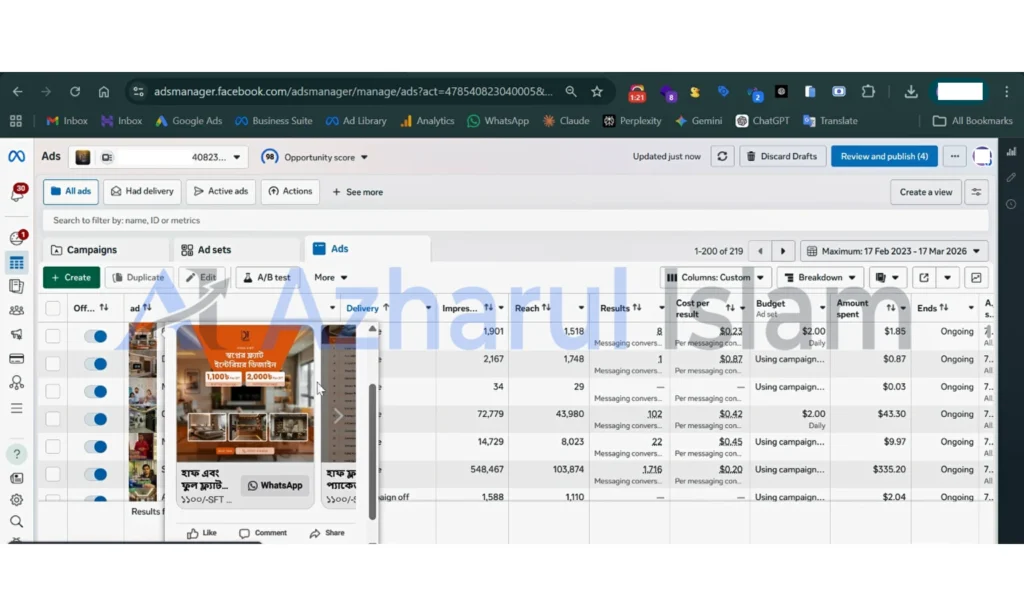Click the ad preview popup's vertical scrollbar
Screen dimensions: 1024x616
point(372,451)
